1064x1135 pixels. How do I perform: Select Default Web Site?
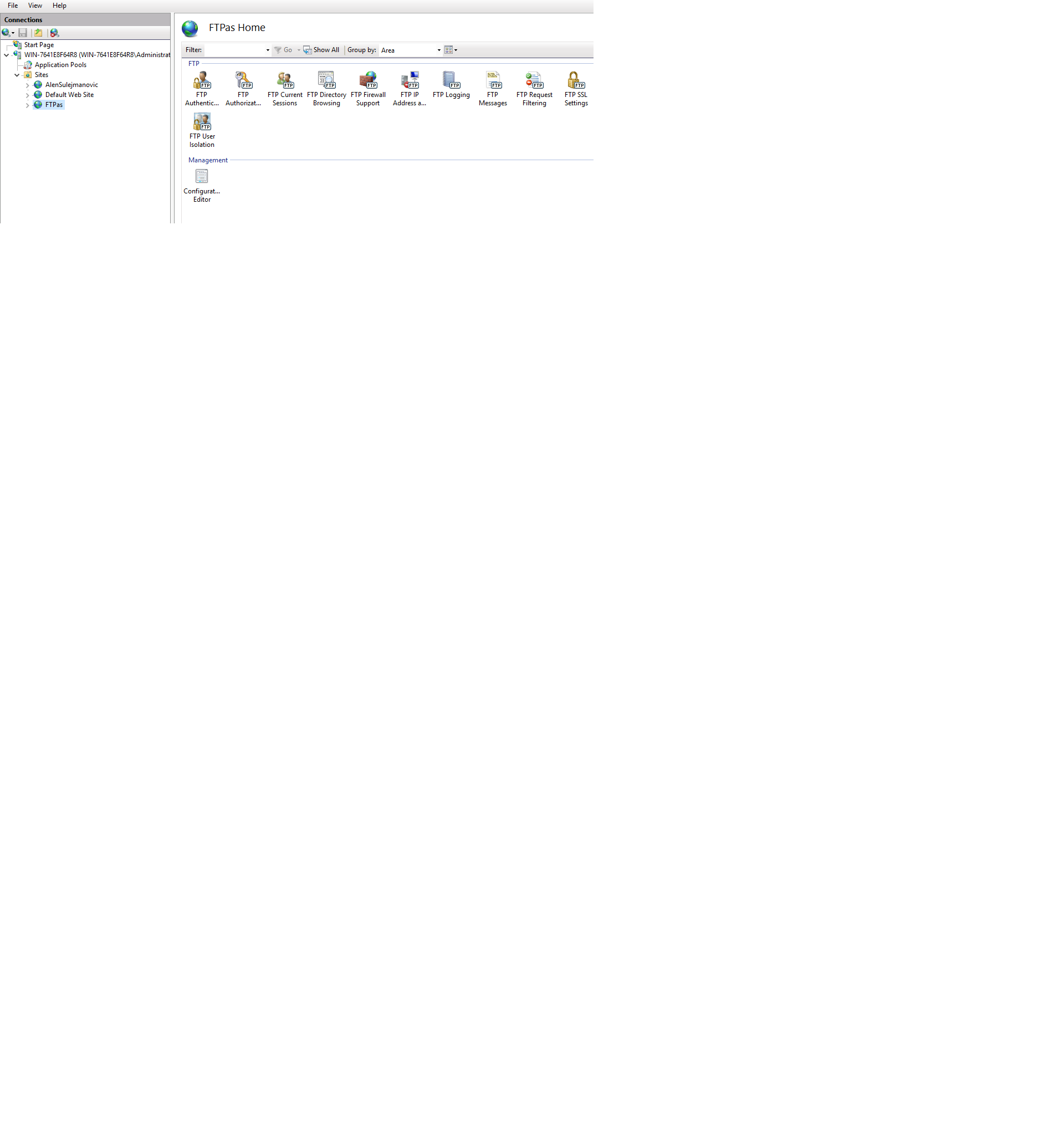pyautogui.click(x=69, y=95)
